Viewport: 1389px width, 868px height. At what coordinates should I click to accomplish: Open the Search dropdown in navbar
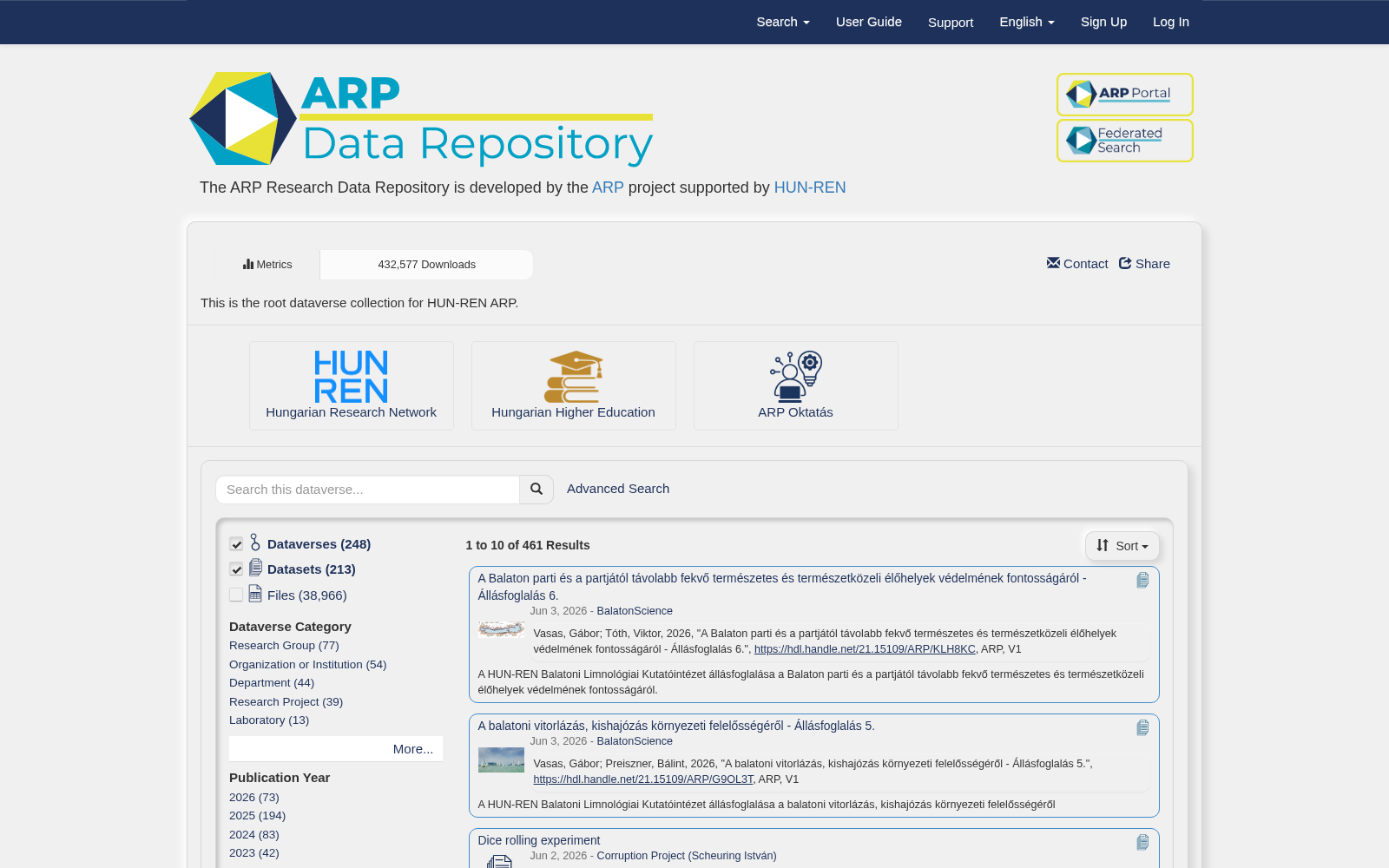(783, 22)
